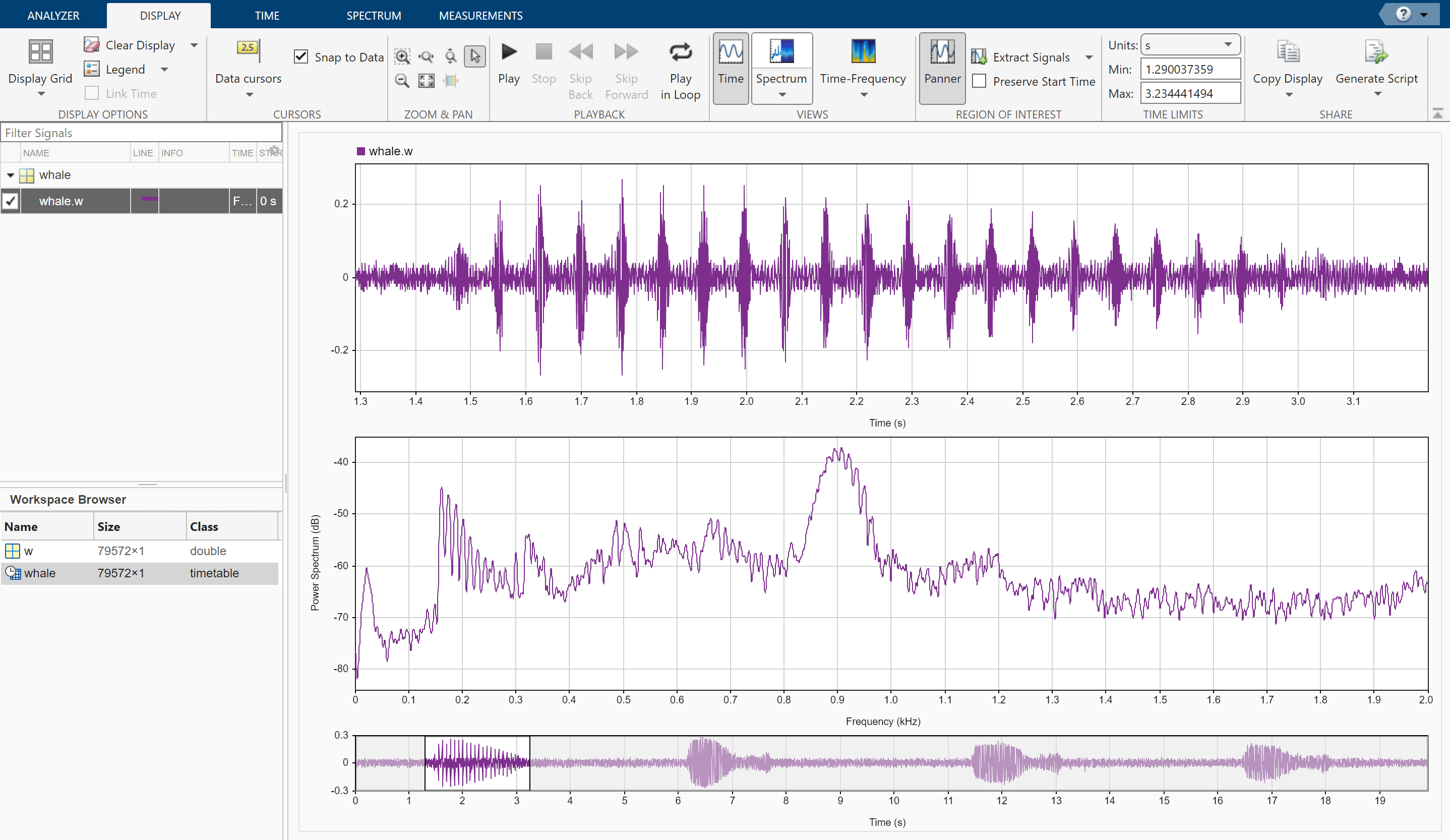Expand the Extract Signals dropdown arrow

coord(1089,57)
